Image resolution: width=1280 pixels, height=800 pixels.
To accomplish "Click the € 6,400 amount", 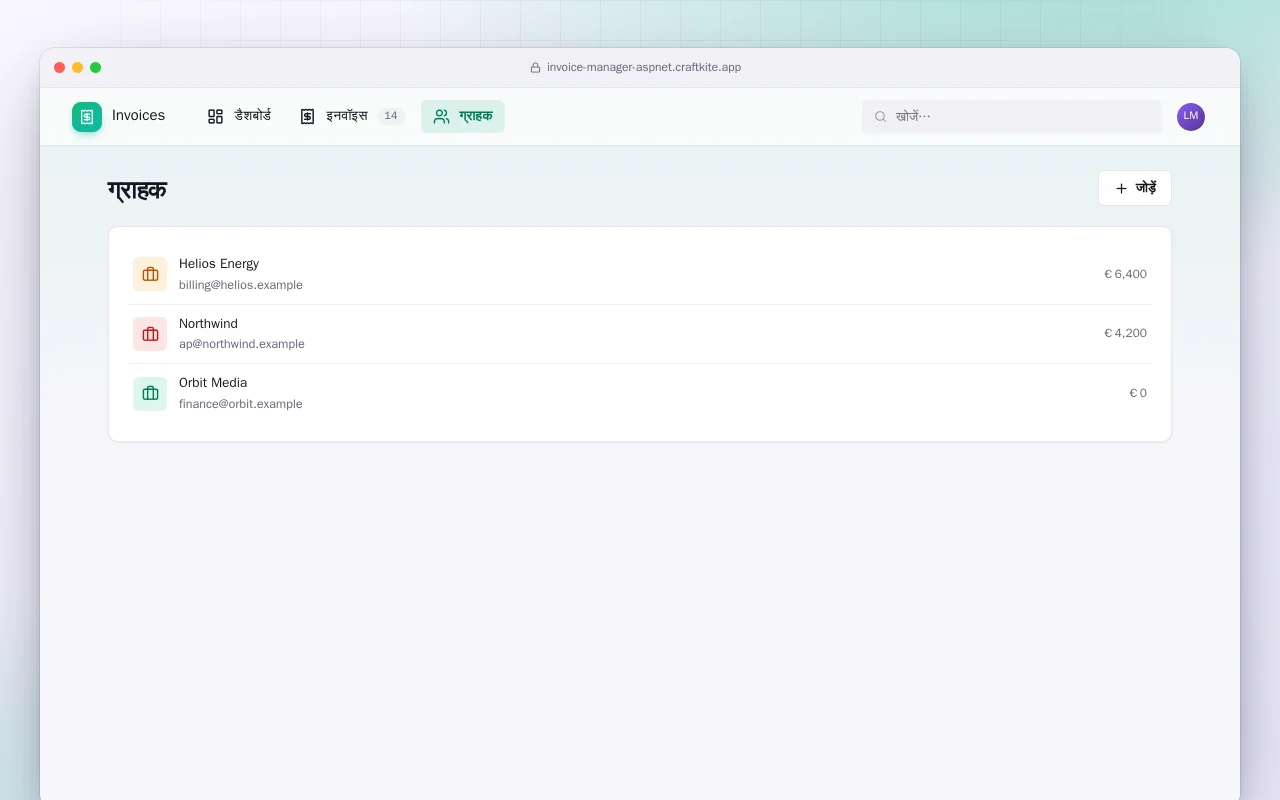I will [x=1125, y=274].
